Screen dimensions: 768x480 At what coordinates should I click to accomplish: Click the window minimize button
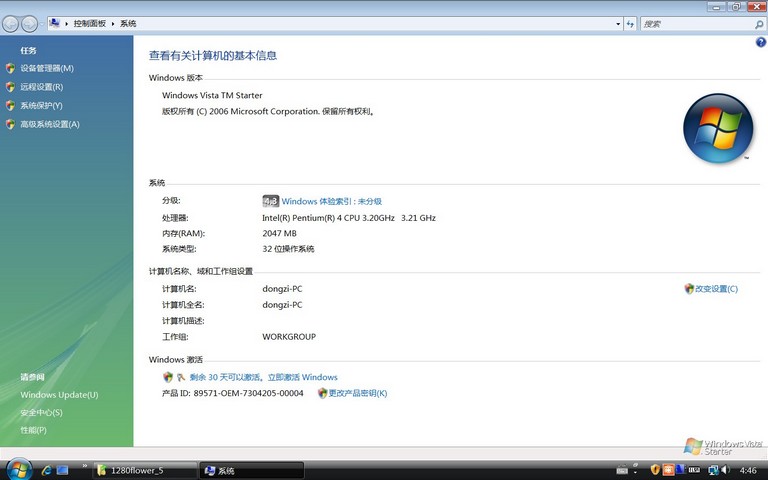pyautogui.click(x=717, y=7)
